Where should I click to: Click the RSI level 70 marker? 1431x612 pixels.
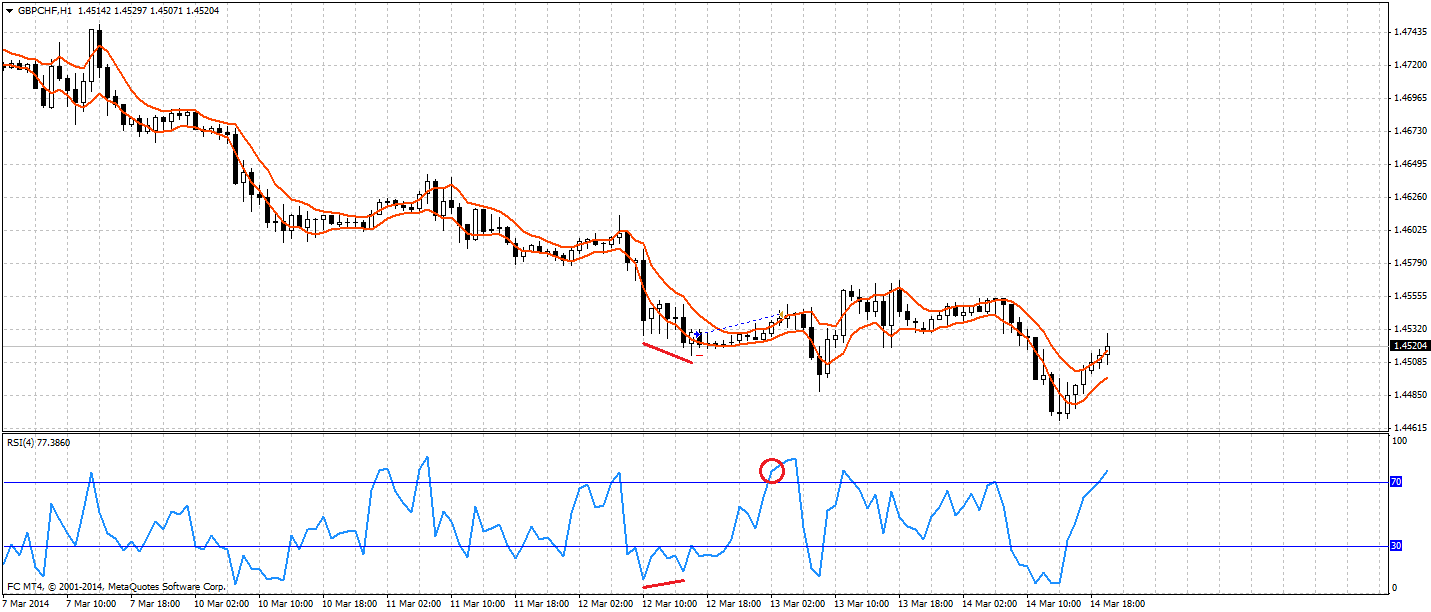tap(1396, 482)
